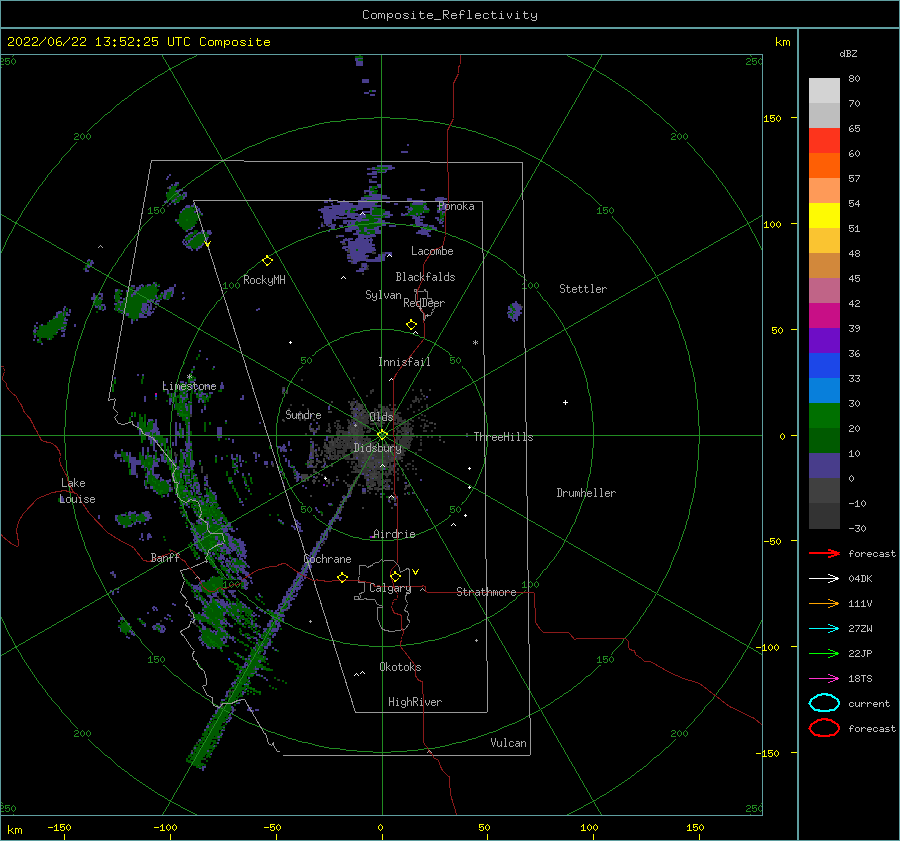Click the Banff label
This screenshot has height=841, width=900.
point(165,557)
